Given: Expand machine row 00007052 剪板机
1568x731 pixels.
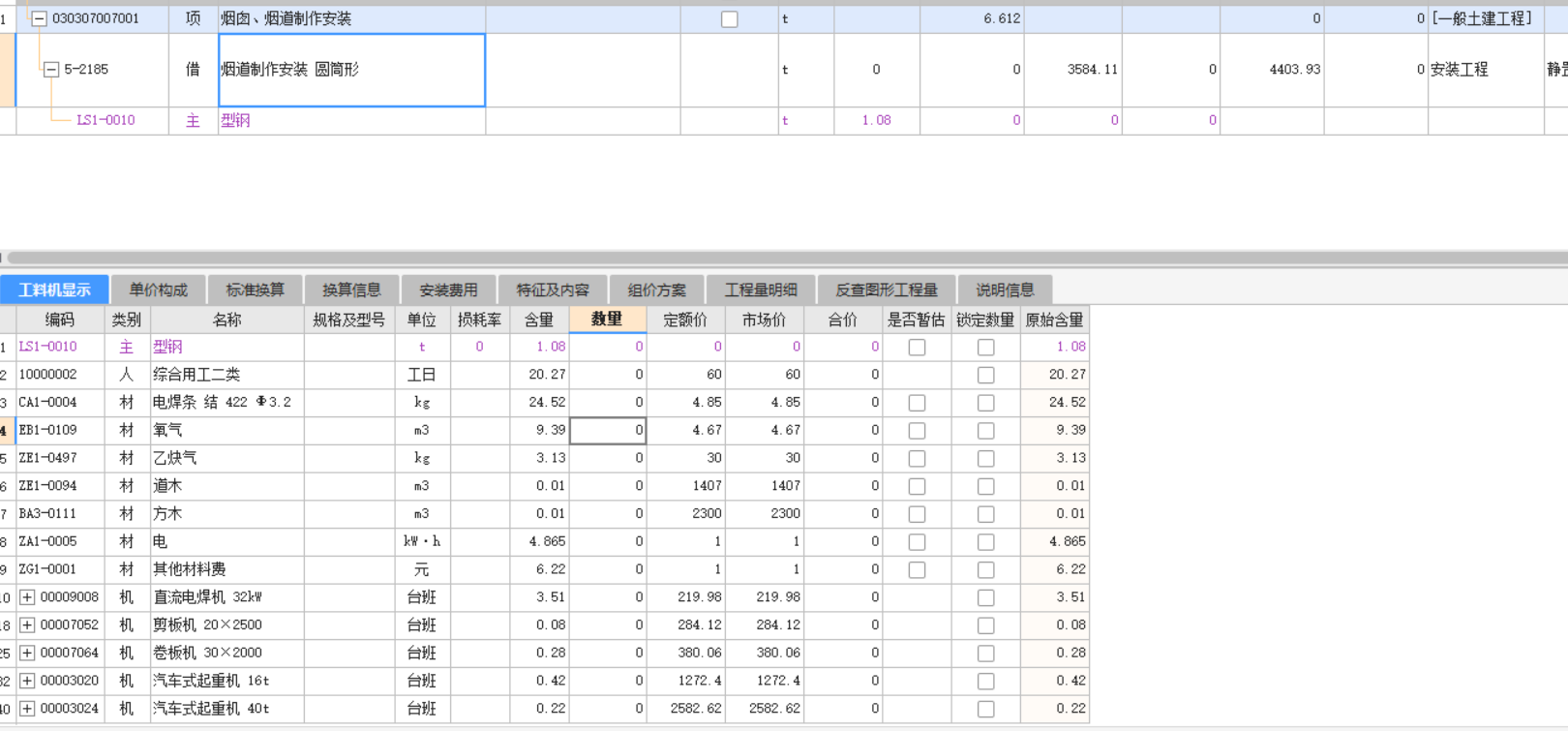Looking at the screenshot, I should tap(27, 625).
